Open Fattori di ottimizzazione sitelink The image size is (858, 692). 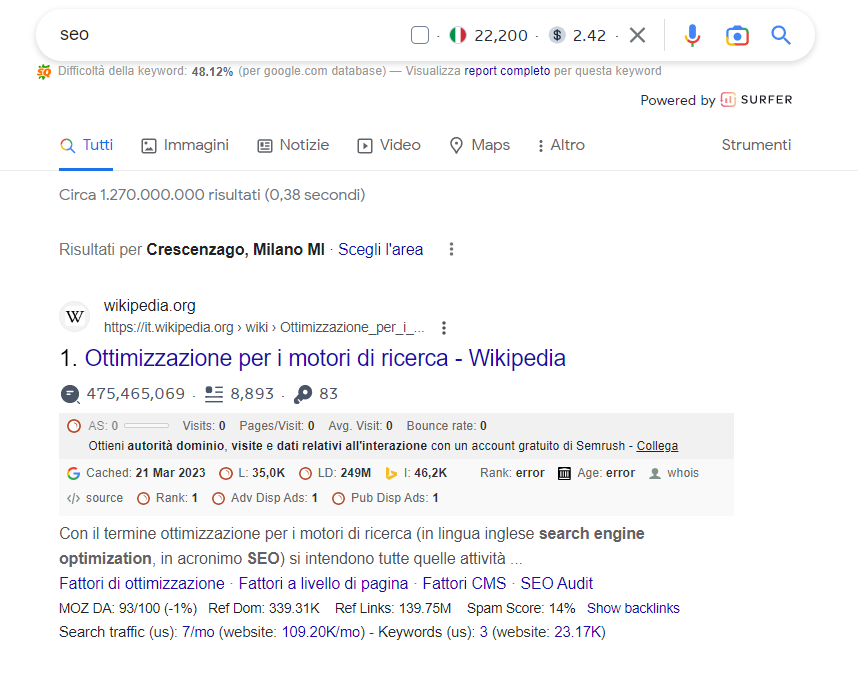[x=142, y=584]
